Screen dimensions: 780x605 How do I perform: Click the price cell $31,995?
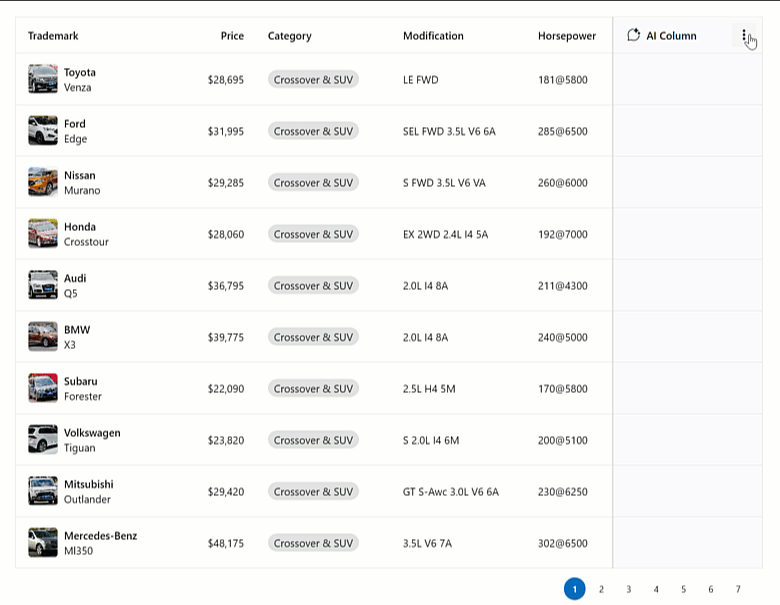click(x=226, y=131)
